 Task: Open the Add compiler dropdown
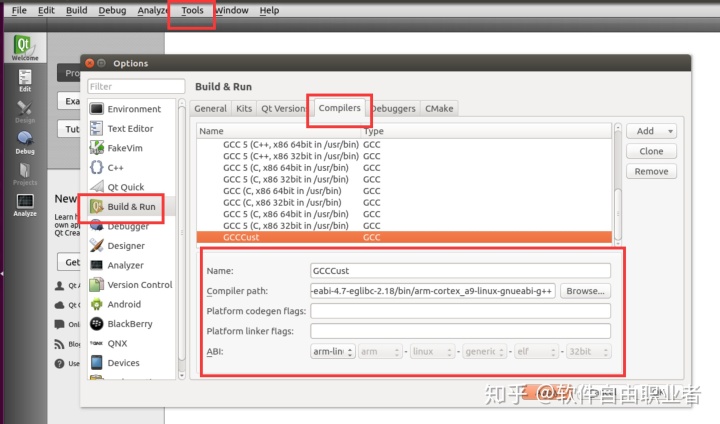pos(651,131)
